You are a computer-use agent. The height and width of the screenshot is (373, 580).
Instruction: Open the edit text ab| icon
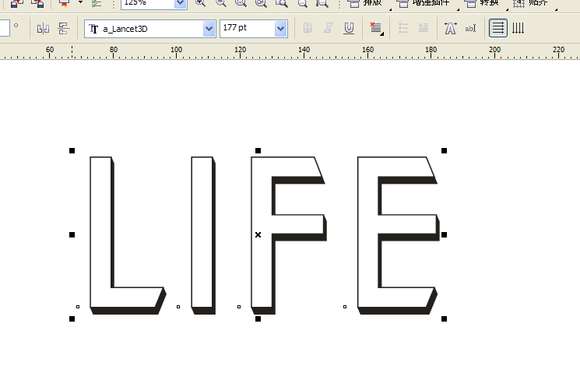pos(471,28)
